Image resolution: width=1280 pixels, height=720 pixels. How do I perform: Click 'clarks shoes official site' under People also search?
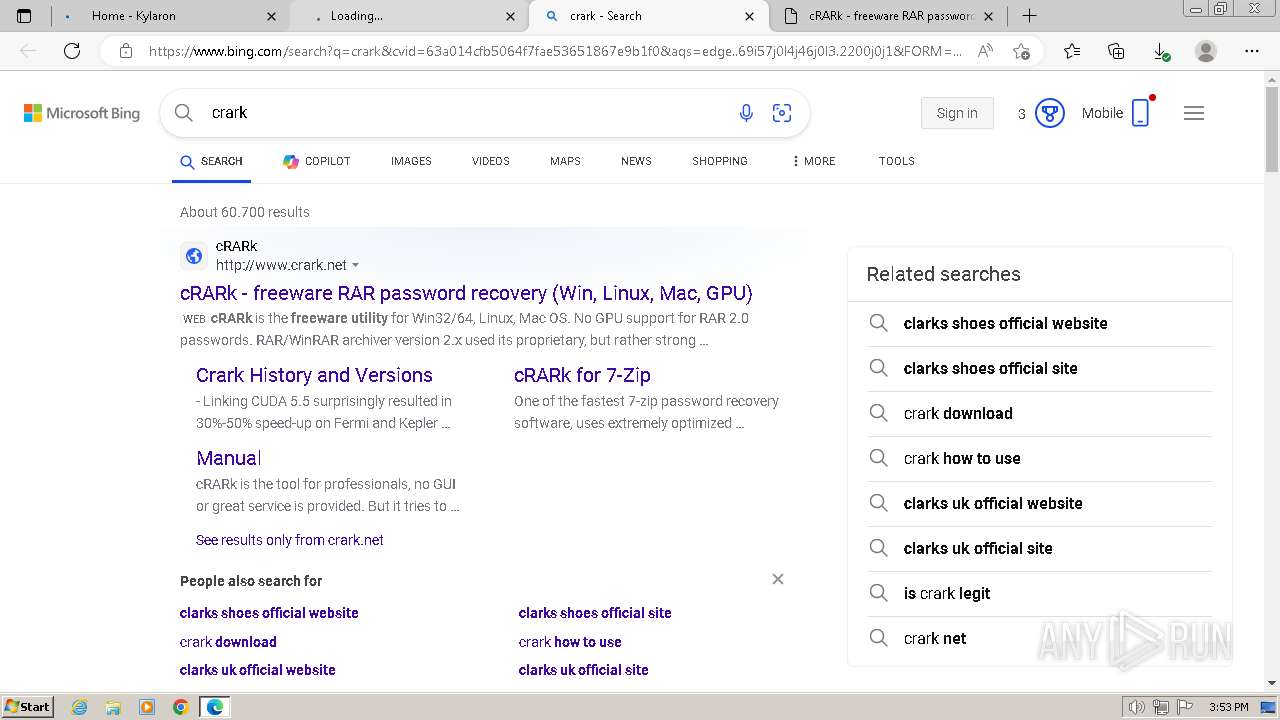click(595, 613)
